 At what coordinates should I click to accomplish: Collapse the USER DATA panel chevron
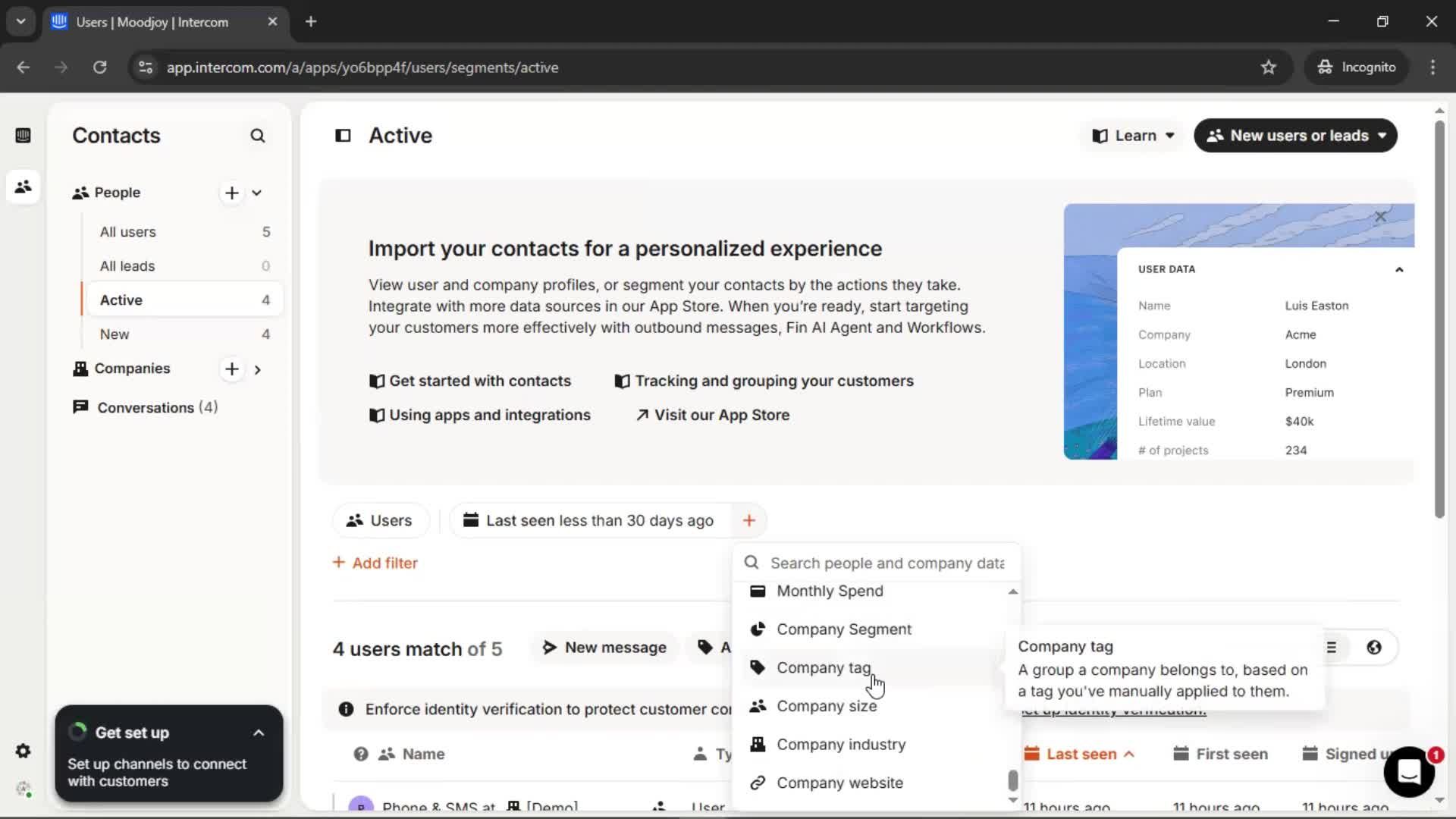pyautogui.click(x=1399, y=269)
